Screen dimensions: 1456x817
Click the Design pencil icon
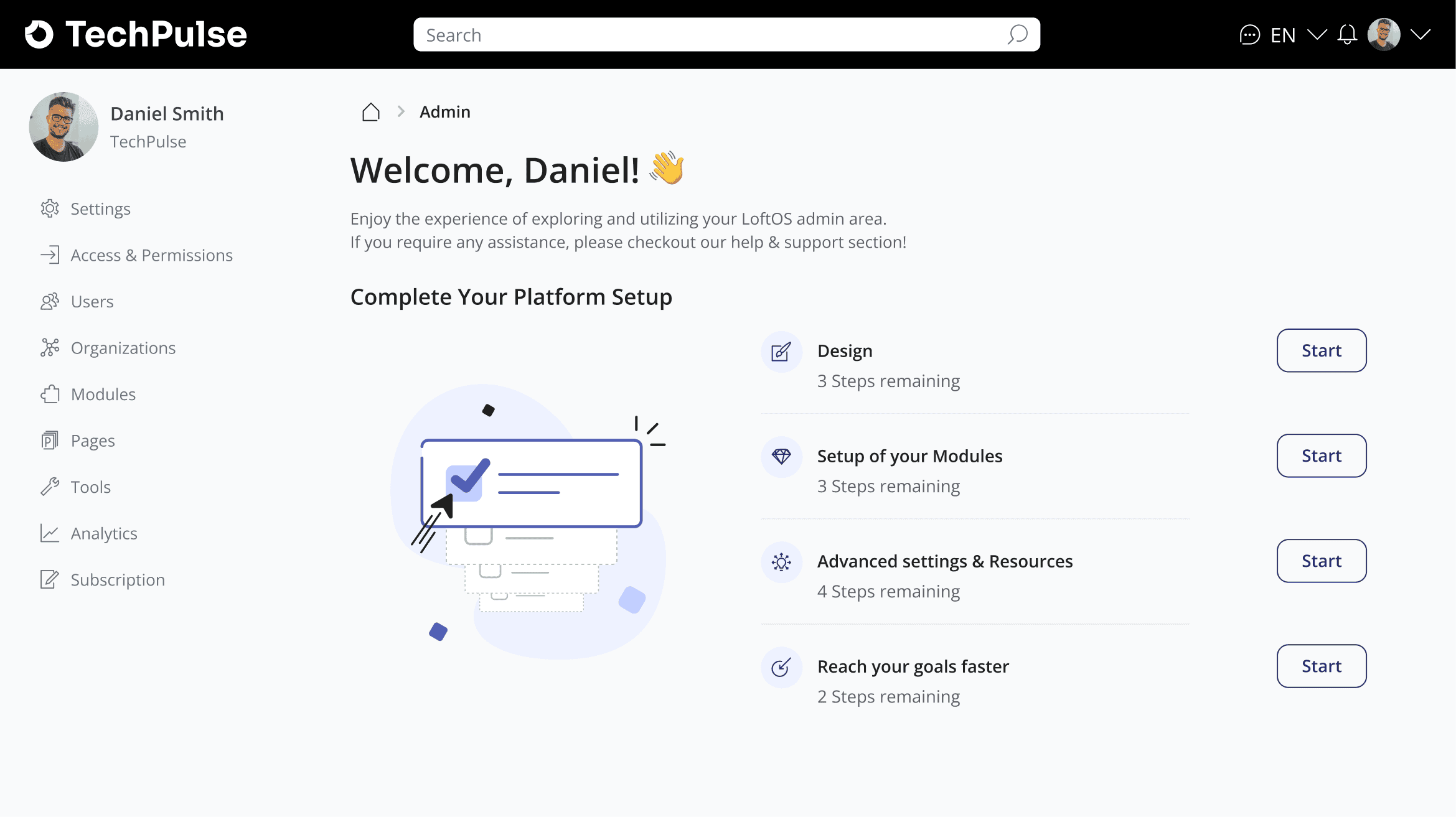point(781,352)
